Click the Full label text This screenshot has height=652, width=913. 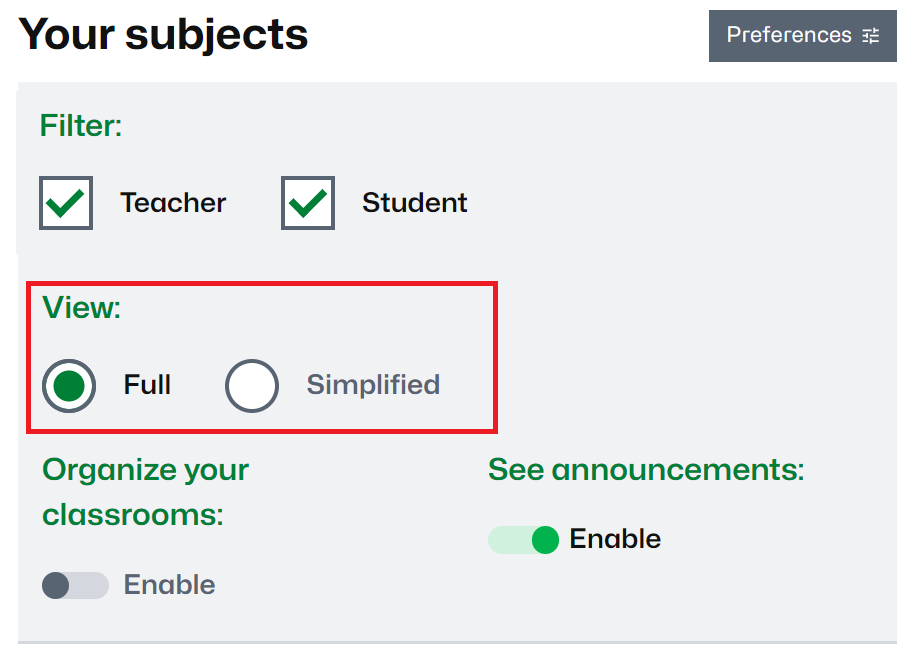point(147,385)
